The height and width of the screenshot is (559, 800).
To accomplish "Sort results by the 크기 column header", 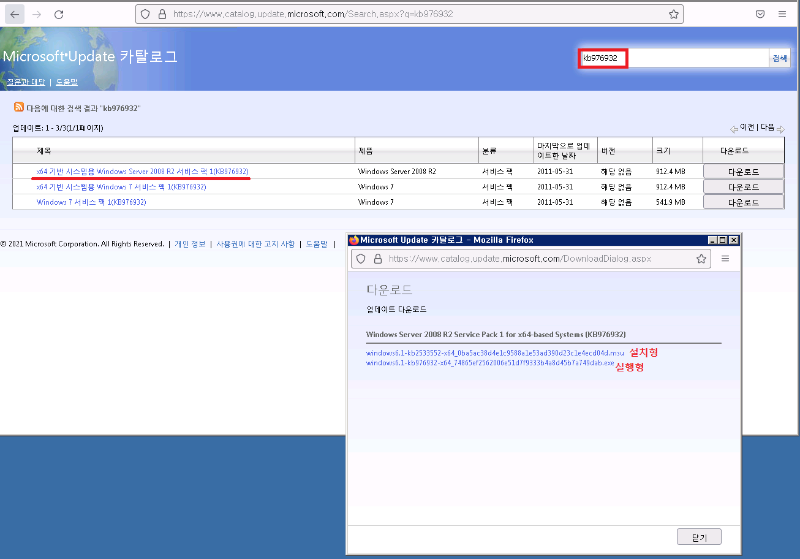I will (662, 150).
